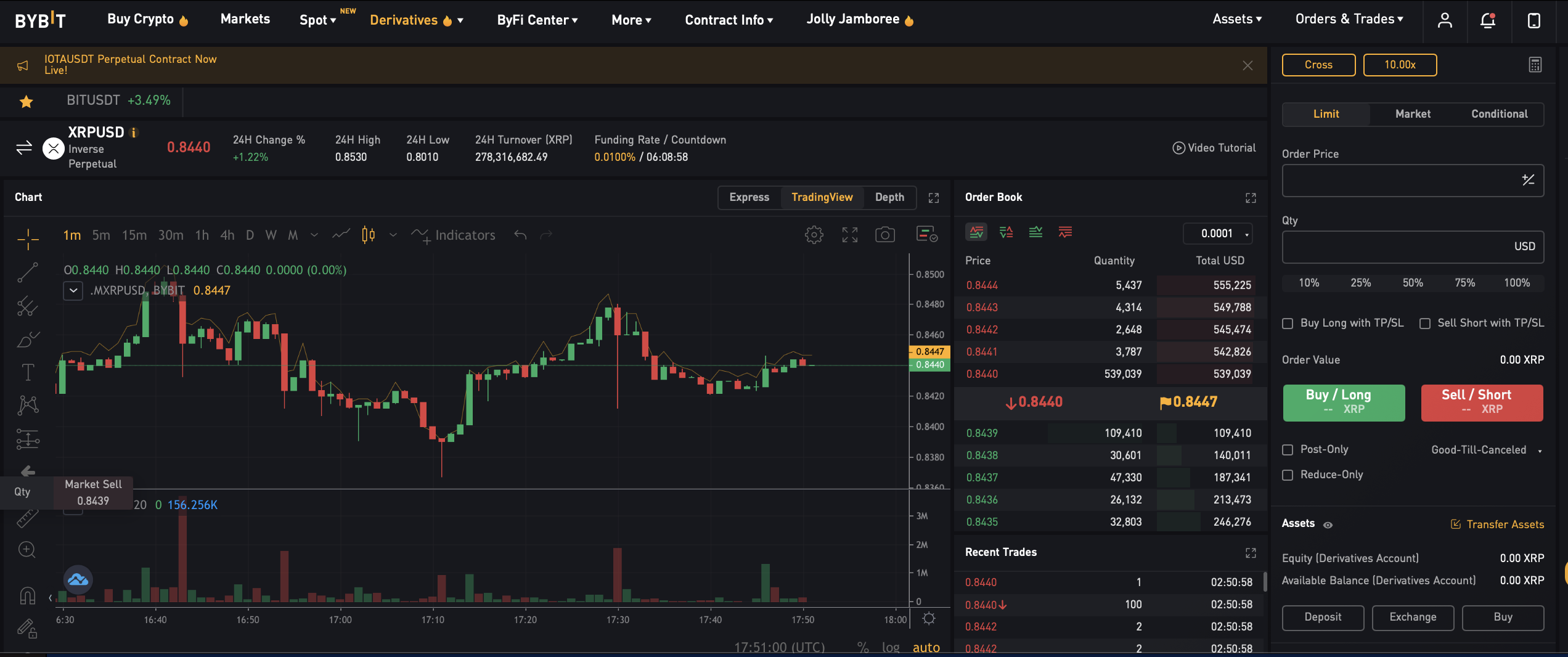The image size is (1568, 657).
Task: Toggle magnet mode in chart tools
Action: [28, 595]
